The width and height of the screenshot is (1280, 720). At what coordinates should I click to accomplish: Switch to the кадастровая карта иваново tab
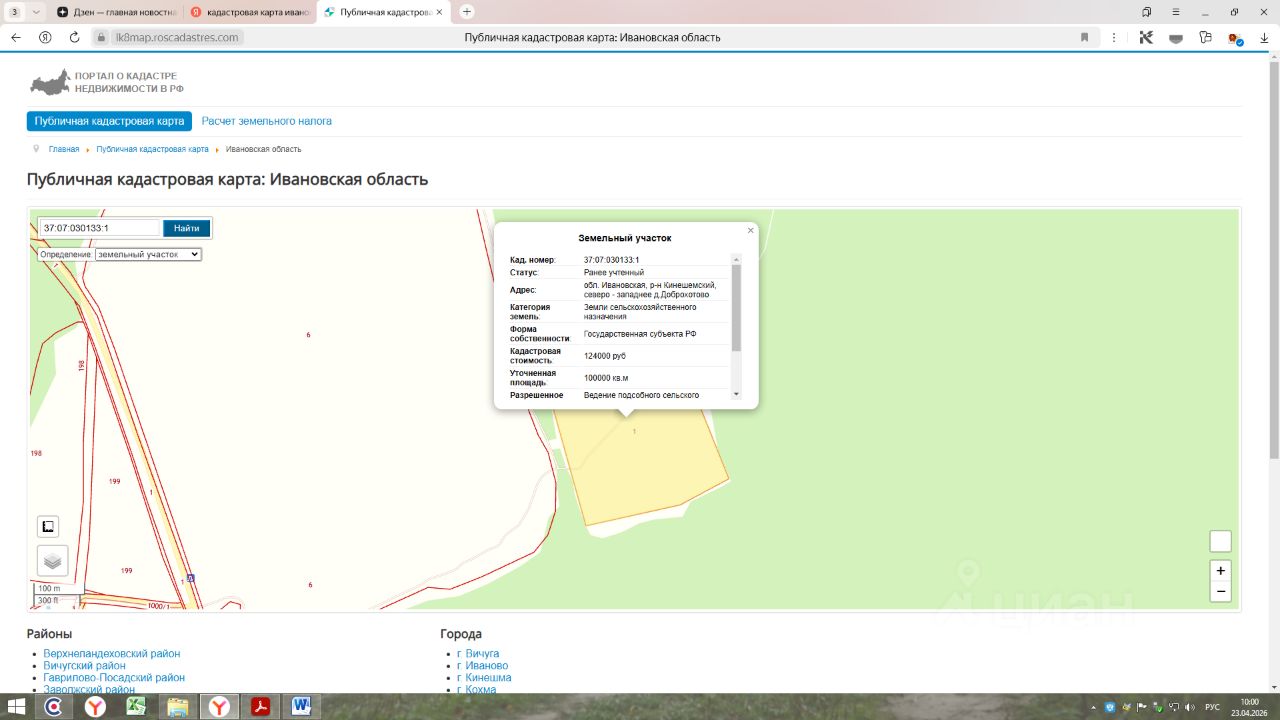(249, 12)
